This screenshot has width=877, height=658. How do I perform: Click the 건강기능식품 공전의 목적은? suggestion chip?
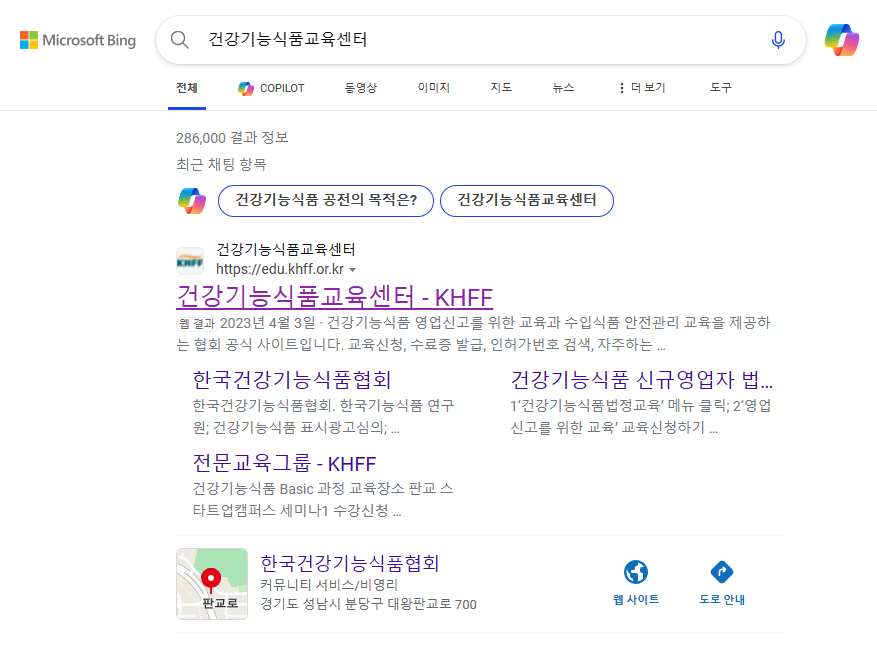coord(325,201)
